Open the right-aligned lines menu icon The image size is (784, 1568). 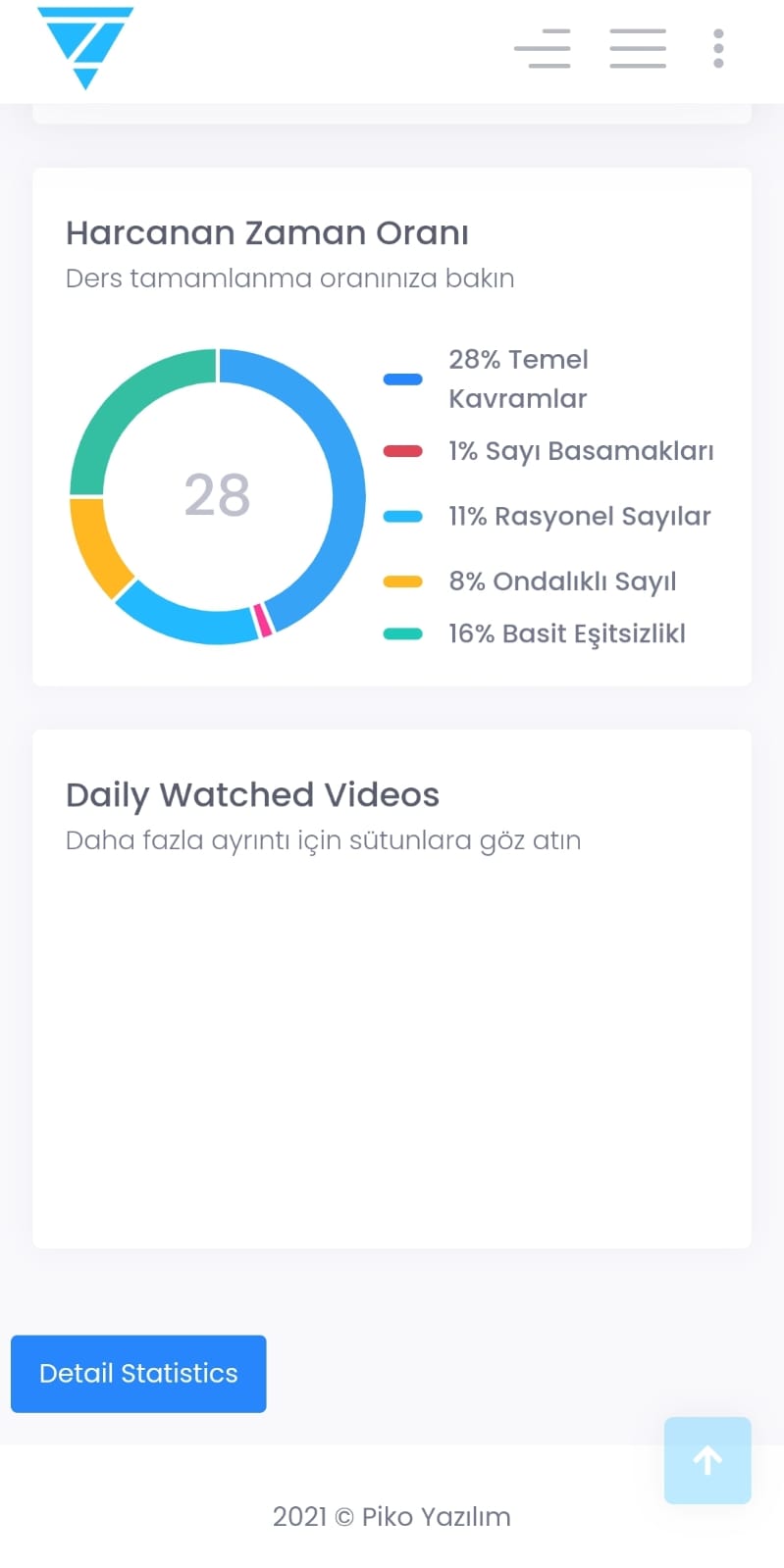tap(543, 48)
